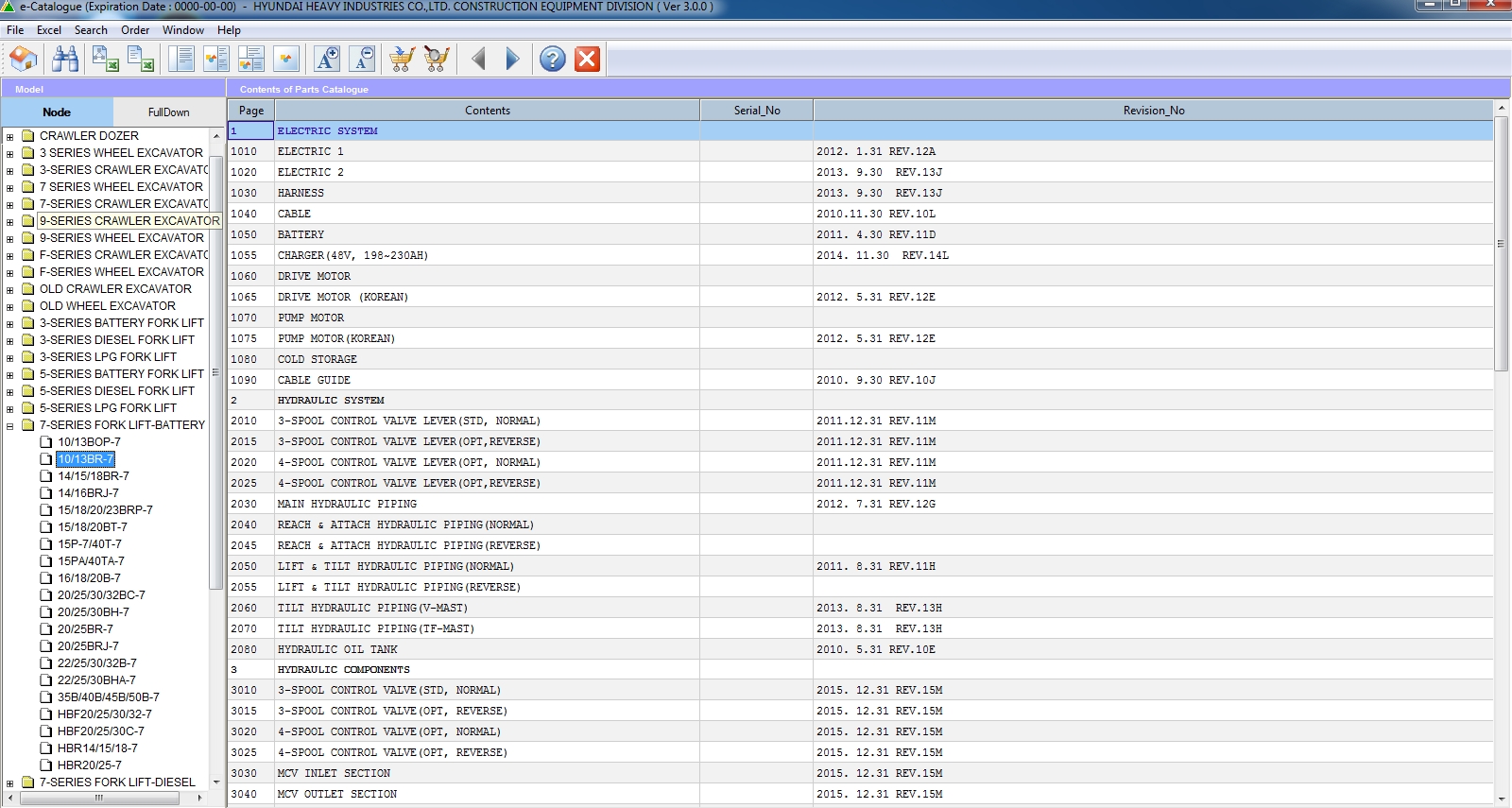
Task: Expand the F-SERIES WHEEL EXCAVATOR node
Action: (10, 272)
